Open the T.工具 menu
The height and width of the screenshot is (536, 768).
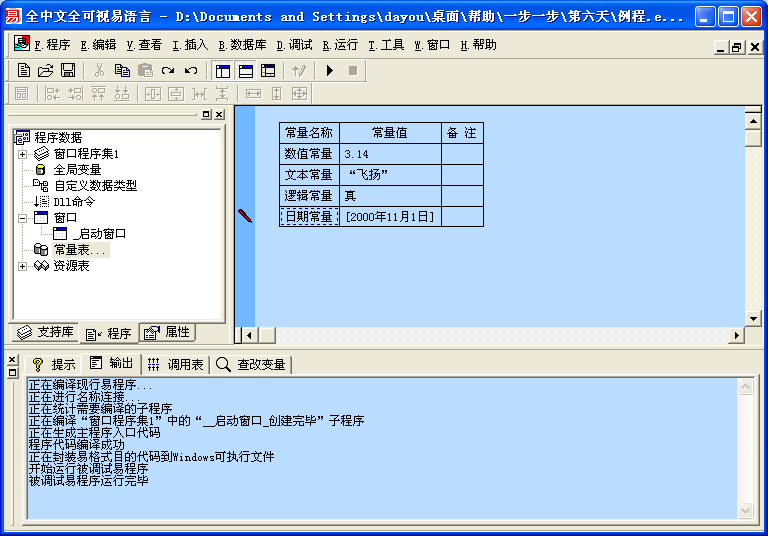coord(386,45)
